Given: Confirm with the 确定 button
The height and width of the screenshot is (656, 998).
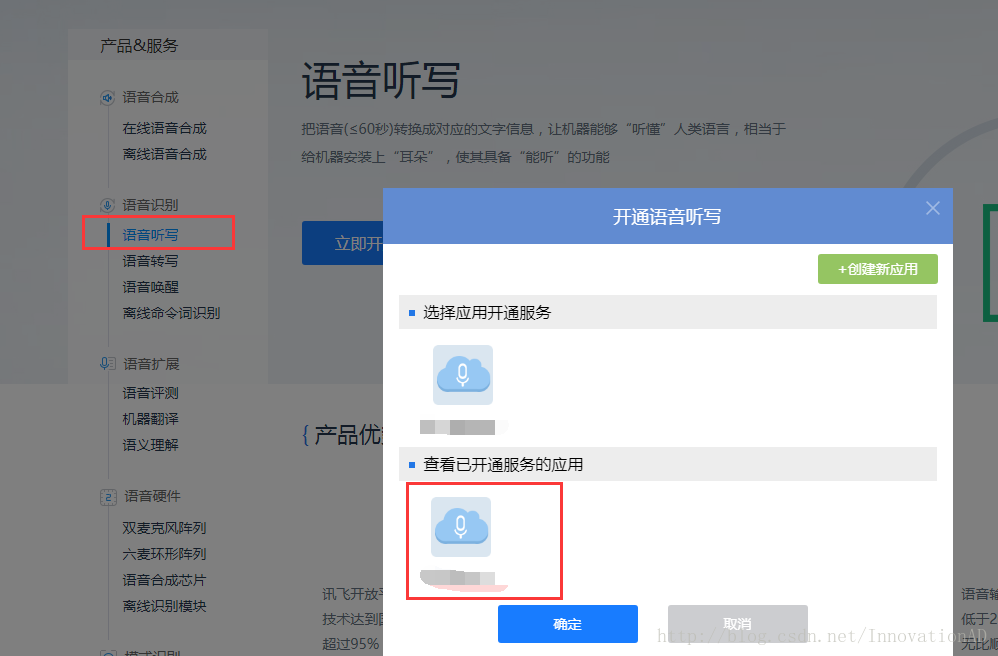Looking at the screenshot, I should coord(568,624).
